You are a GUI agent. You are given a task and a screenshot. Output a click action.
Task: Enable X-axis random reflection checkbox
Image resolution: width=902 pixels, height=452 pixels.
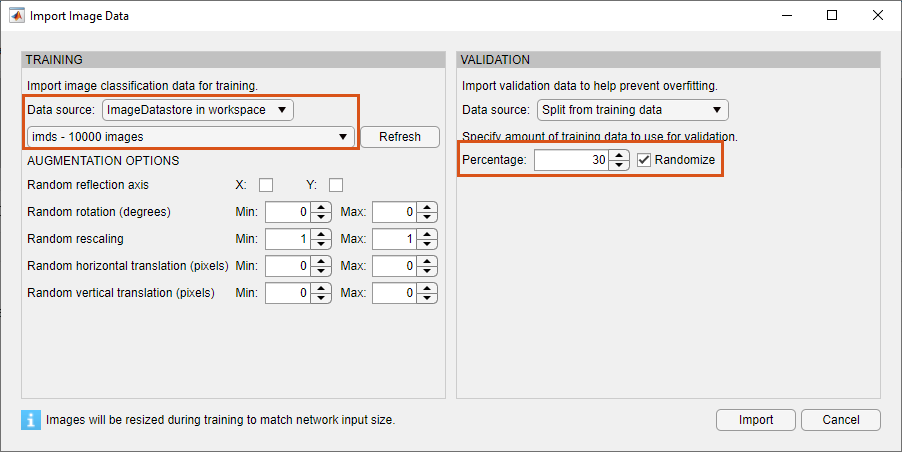click(x=266, y=185)
